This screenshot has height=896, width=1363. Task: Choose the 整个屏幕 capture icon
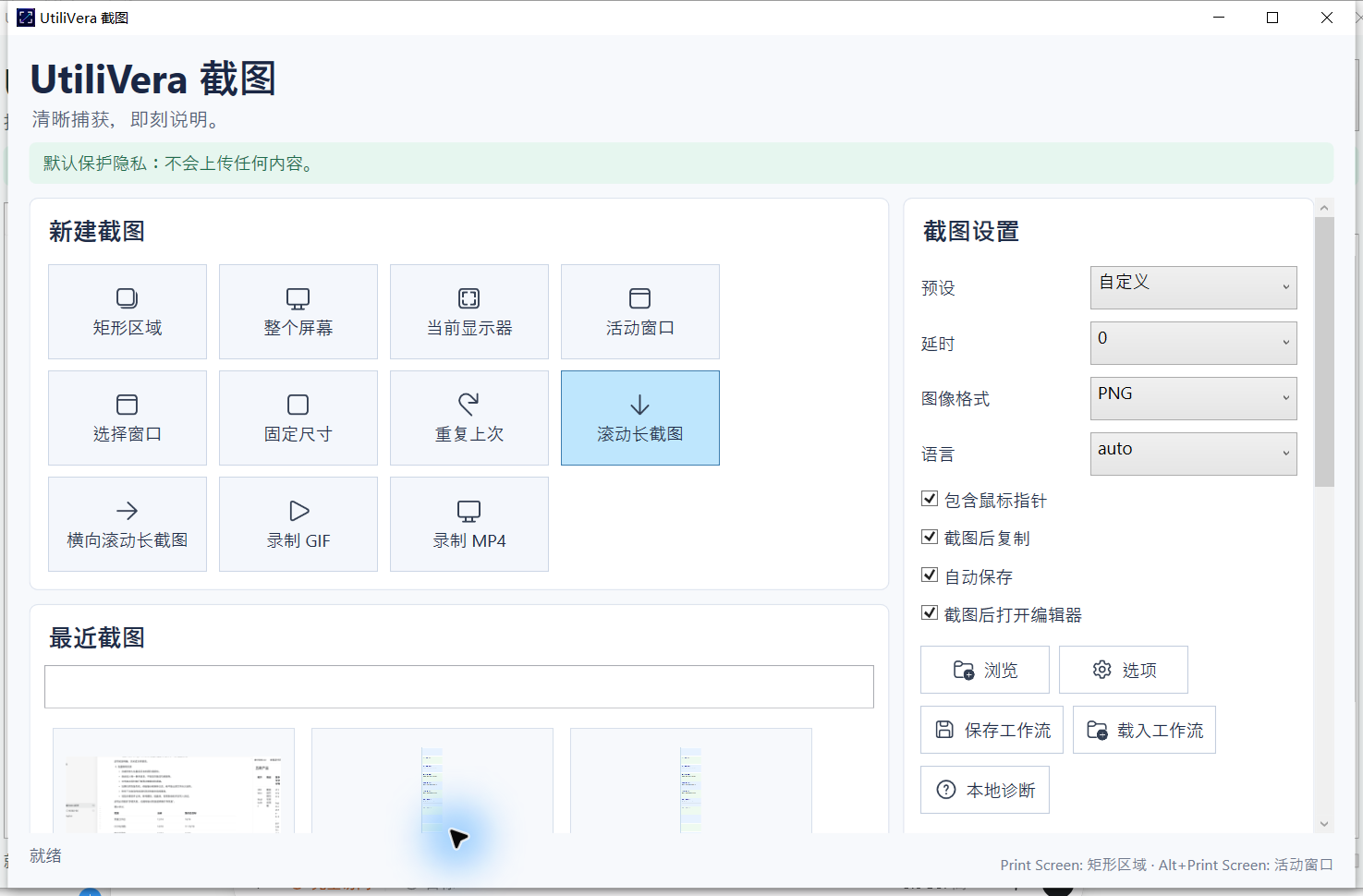click(298, 297)
